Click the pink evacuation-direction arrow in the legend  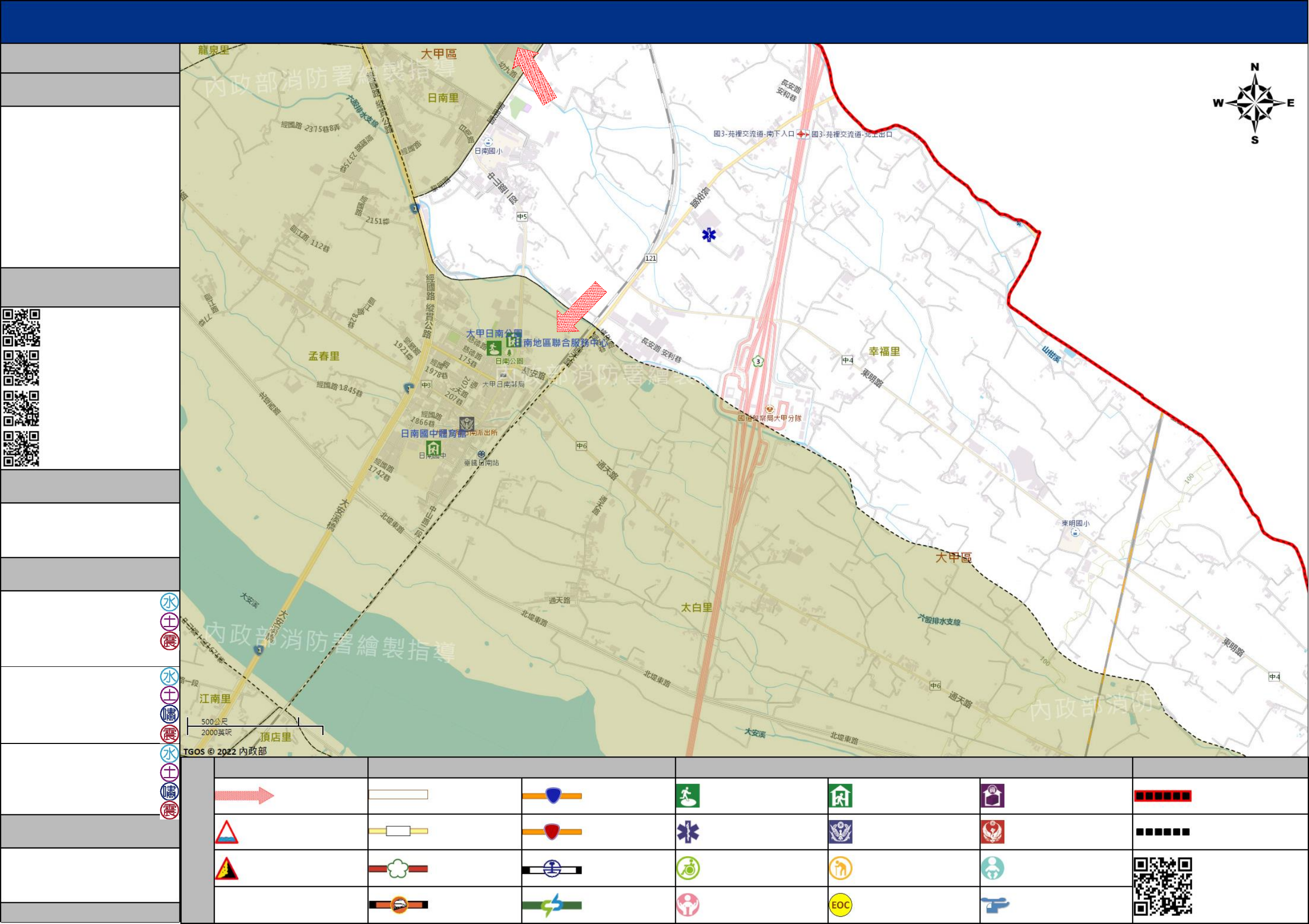pos(245,796)
